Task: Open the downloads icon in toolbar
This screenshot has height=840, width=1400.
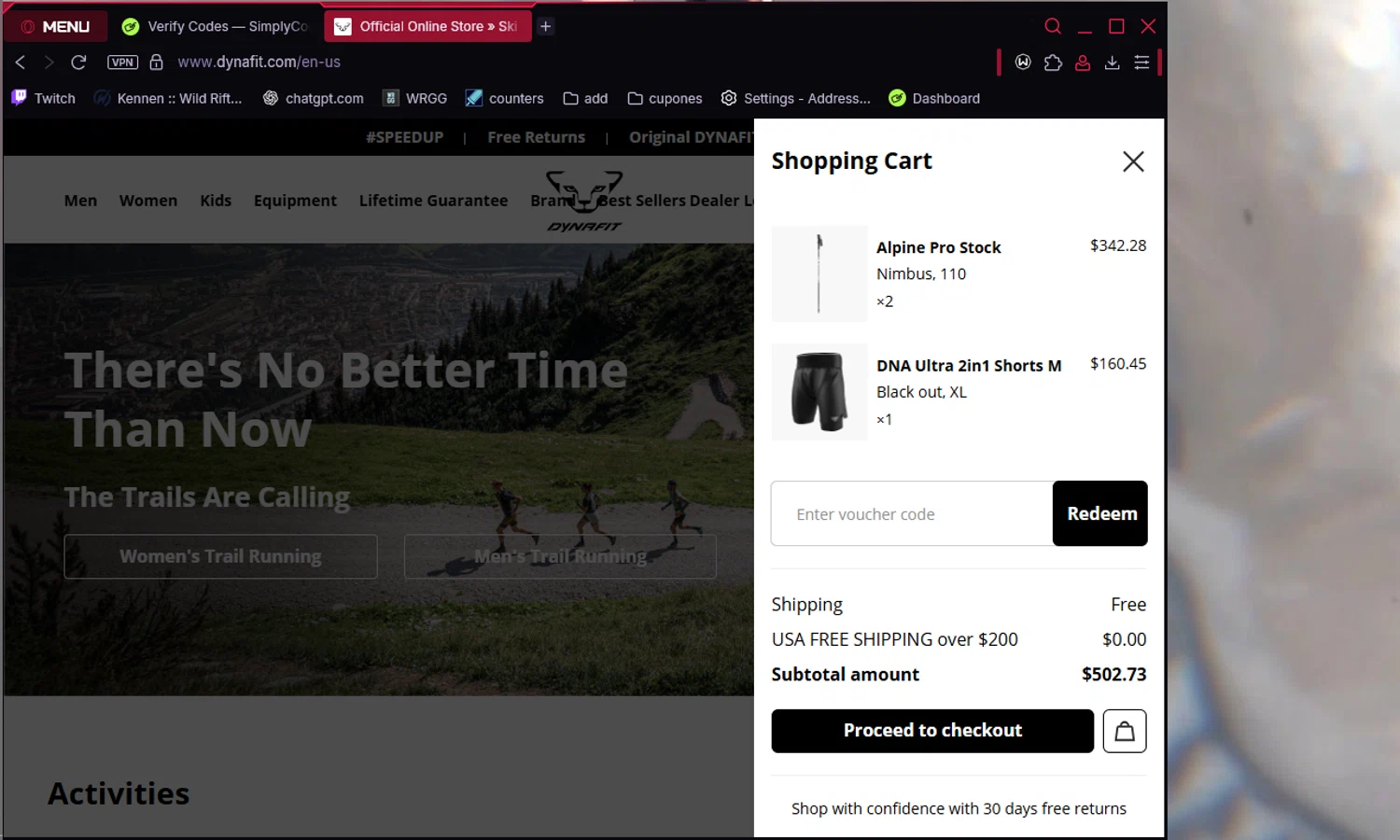Action: tap(1112, 63)
